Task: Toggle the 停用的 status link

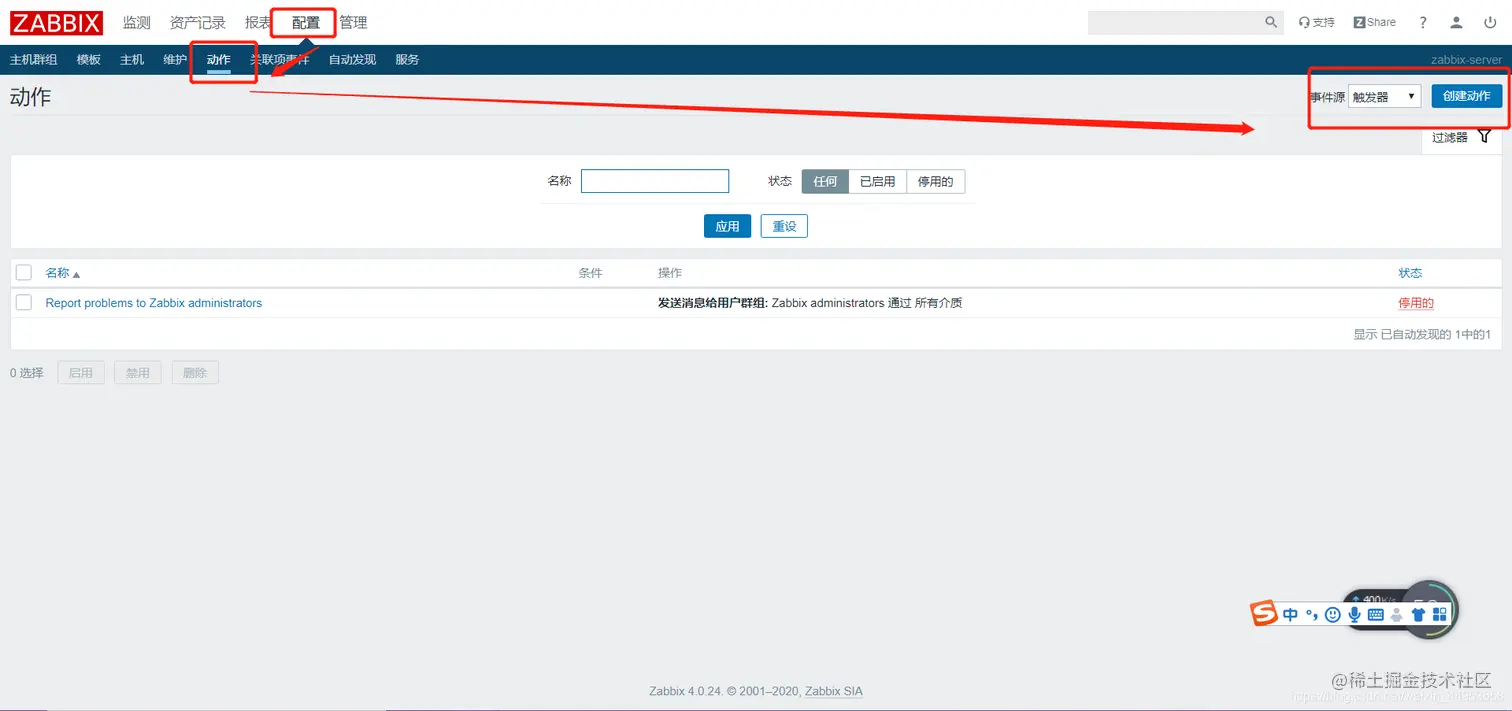Action: pyautogui.click(x=1416, y=303)
